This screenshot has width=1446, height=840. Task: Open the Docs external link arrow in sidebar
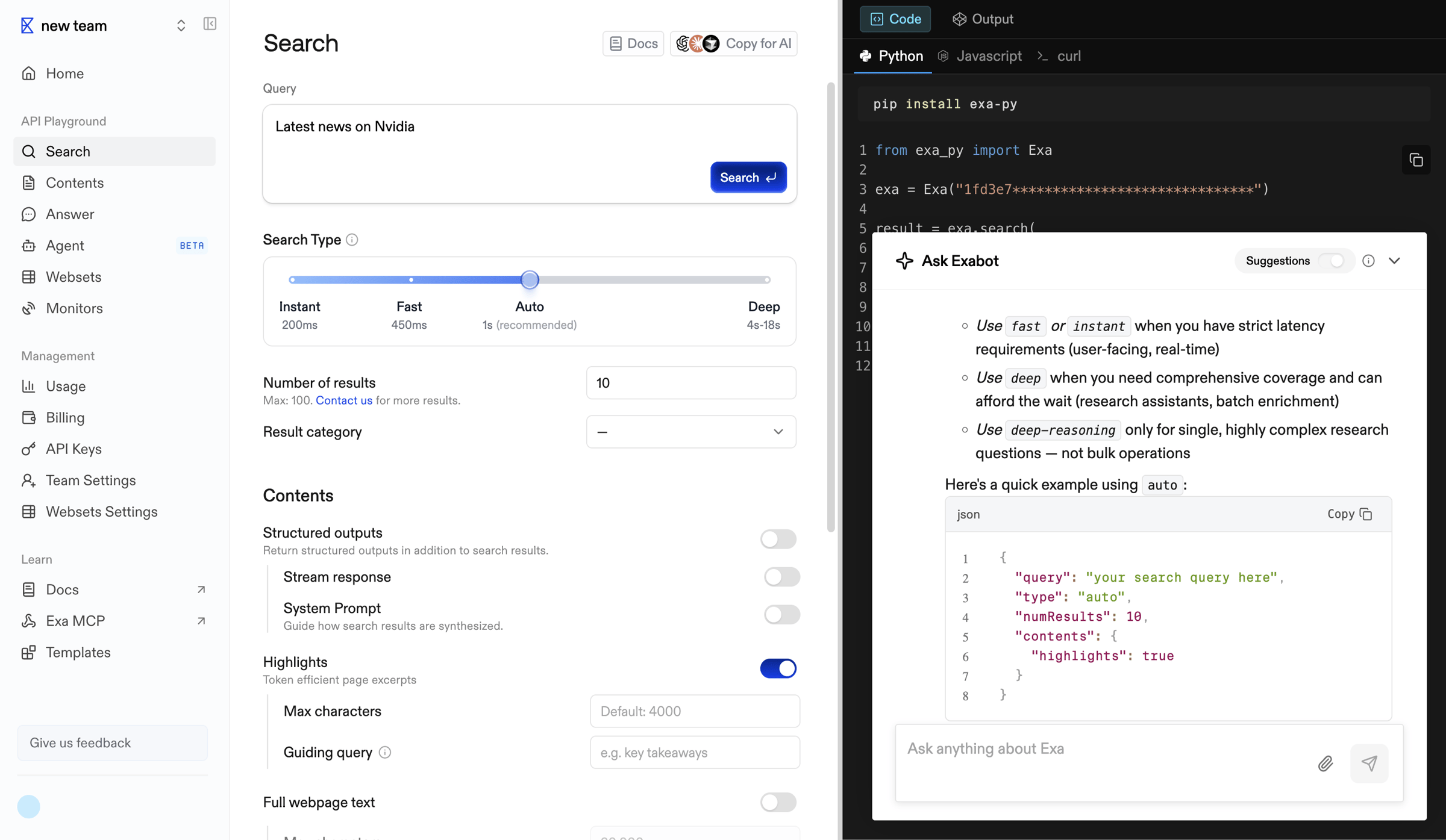tap(201, 590)
